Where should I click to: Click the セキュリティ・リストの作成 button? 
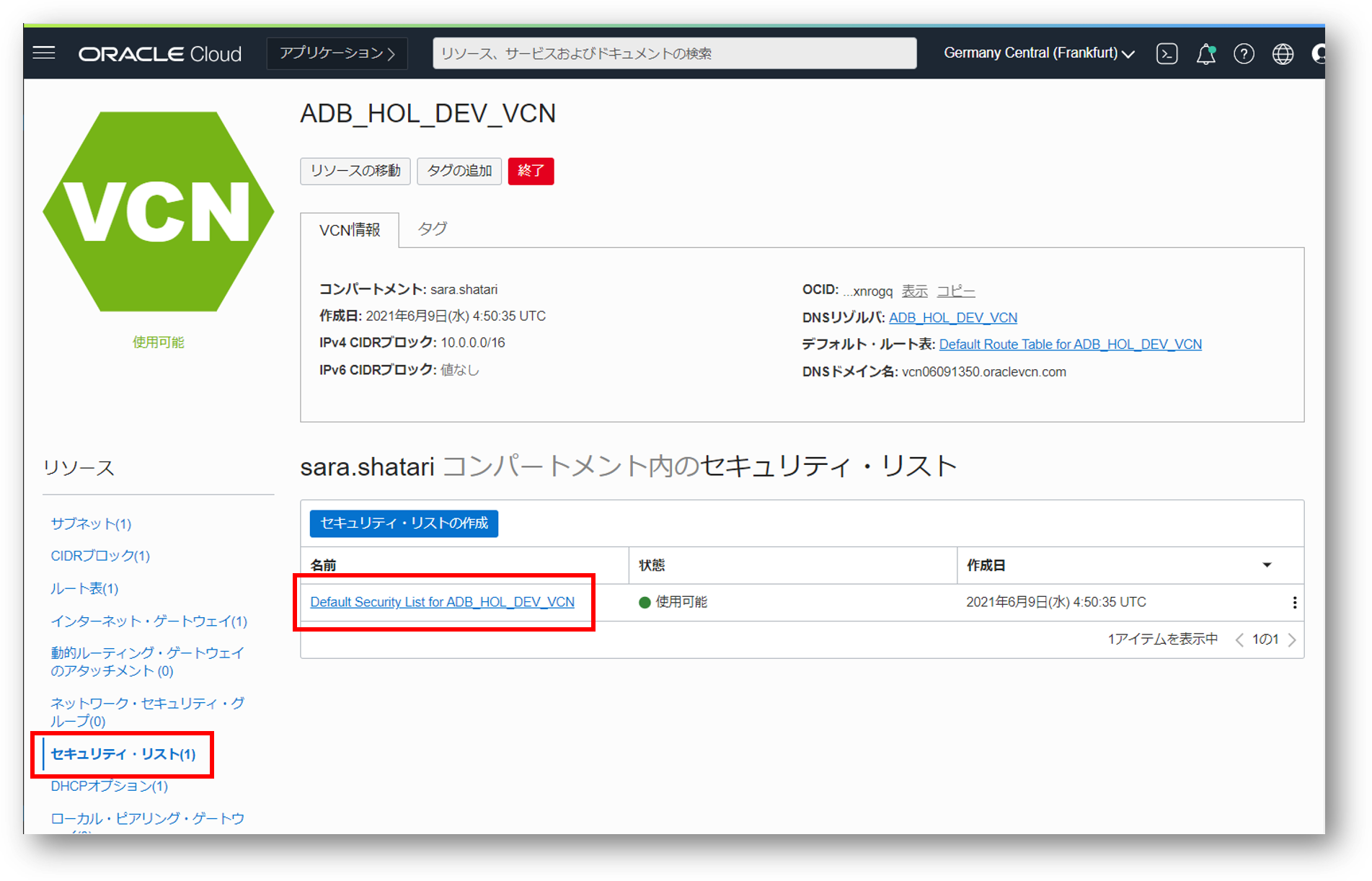(x=404, y=523)
